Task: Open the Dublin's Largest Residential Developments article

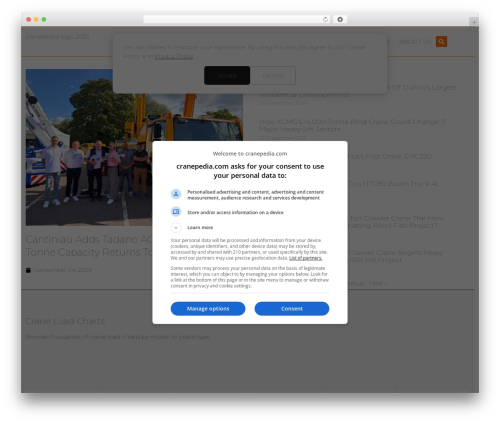Action: coord(358,91)
